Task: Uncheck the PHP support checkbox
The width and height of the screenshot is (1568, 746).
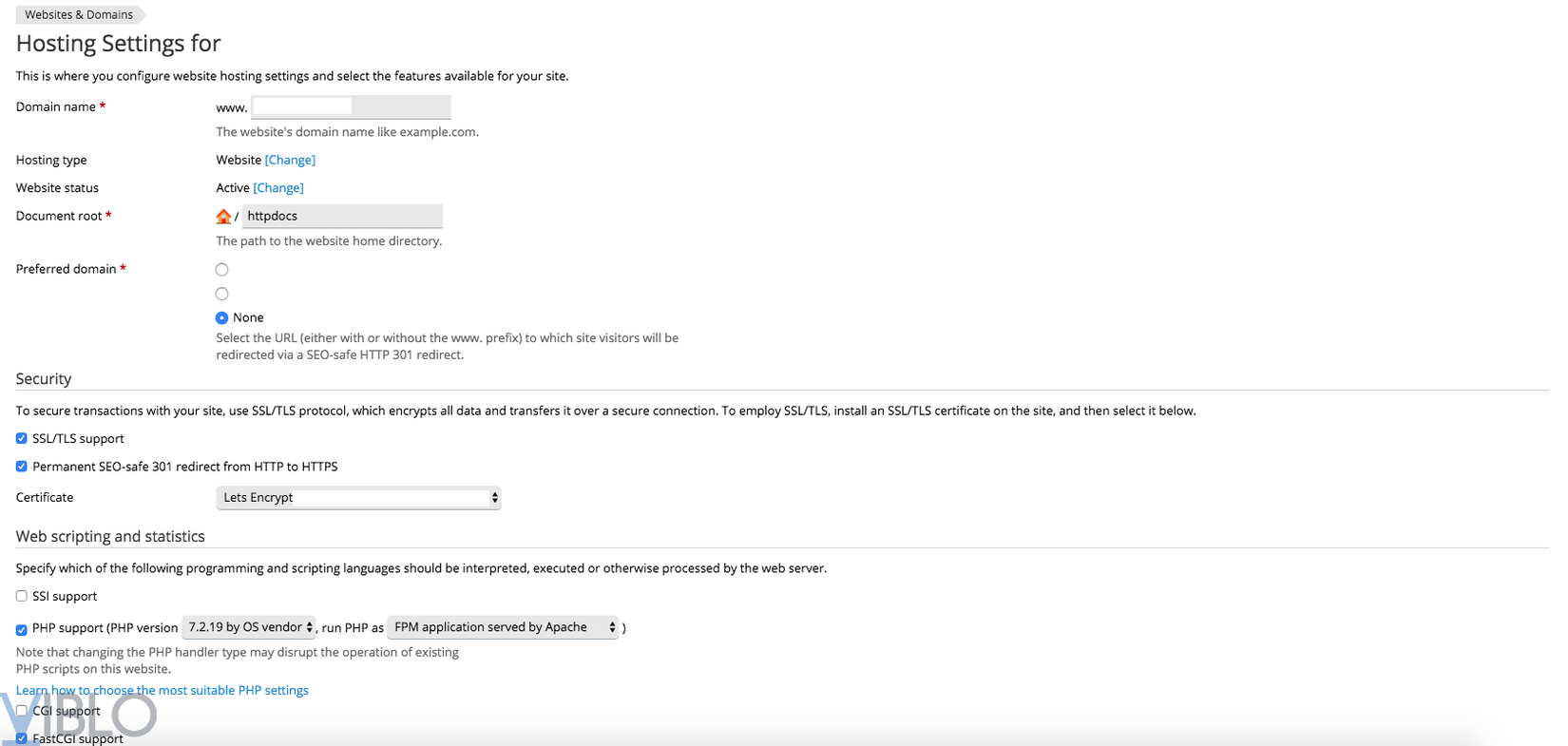Action: click(x=22, y=629)
